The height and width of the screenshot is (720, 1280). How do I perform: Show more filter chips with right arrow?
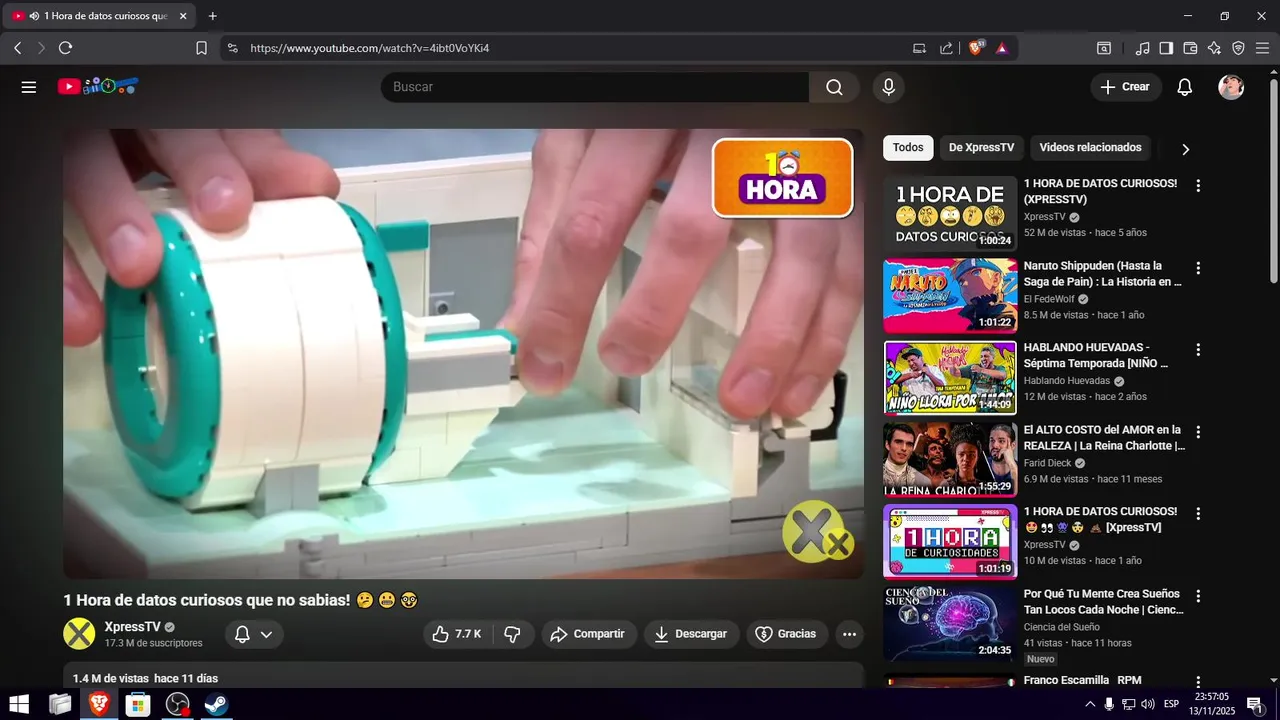1185,149
